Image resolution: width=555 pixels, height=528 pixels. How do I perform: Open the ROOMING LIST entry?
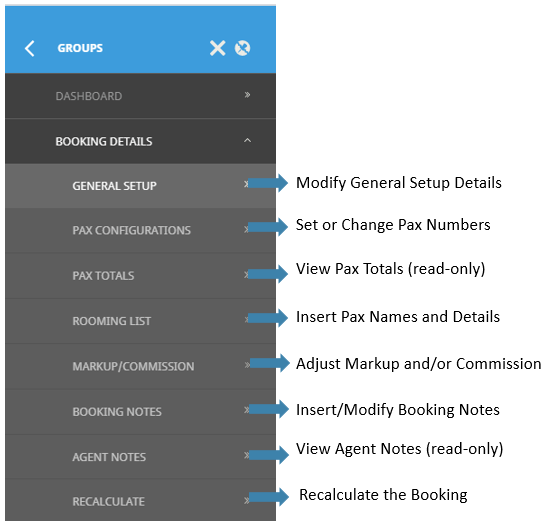pyautogui.click(x=141, y=321)
